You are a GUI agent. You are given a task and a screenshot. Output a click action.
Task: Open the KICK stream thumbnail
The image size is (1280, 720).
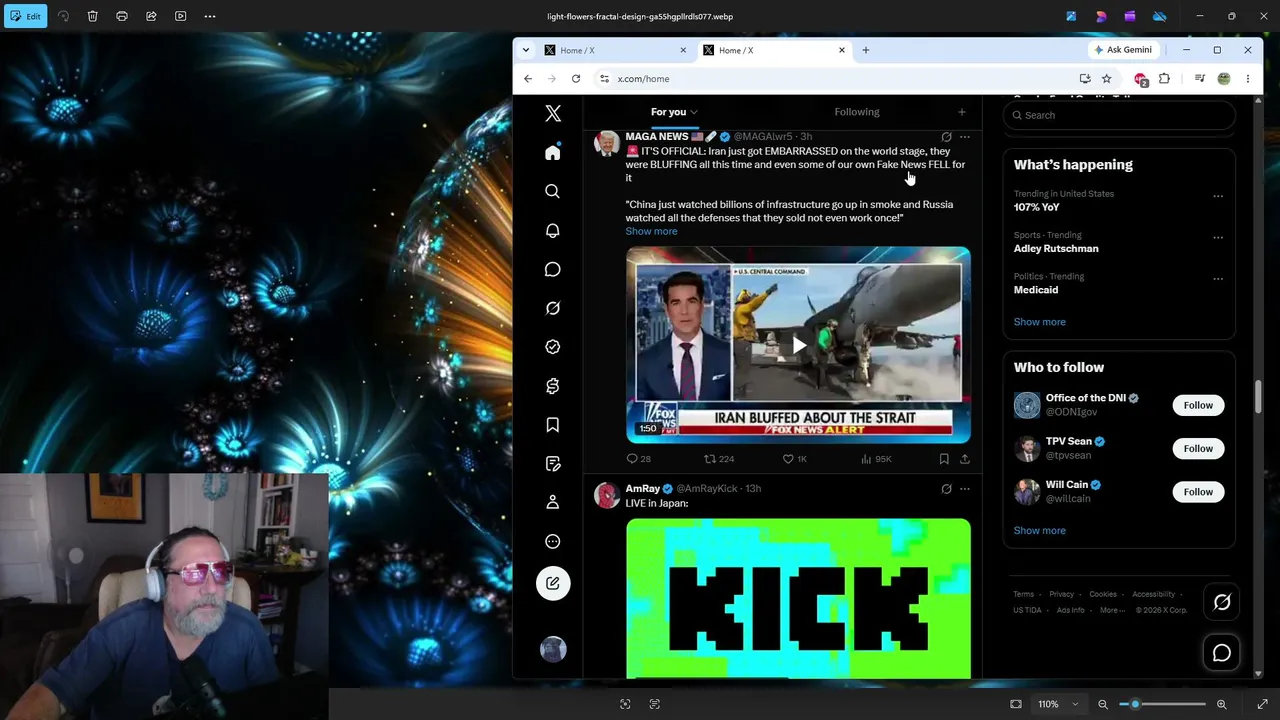(x=798, y=598)
